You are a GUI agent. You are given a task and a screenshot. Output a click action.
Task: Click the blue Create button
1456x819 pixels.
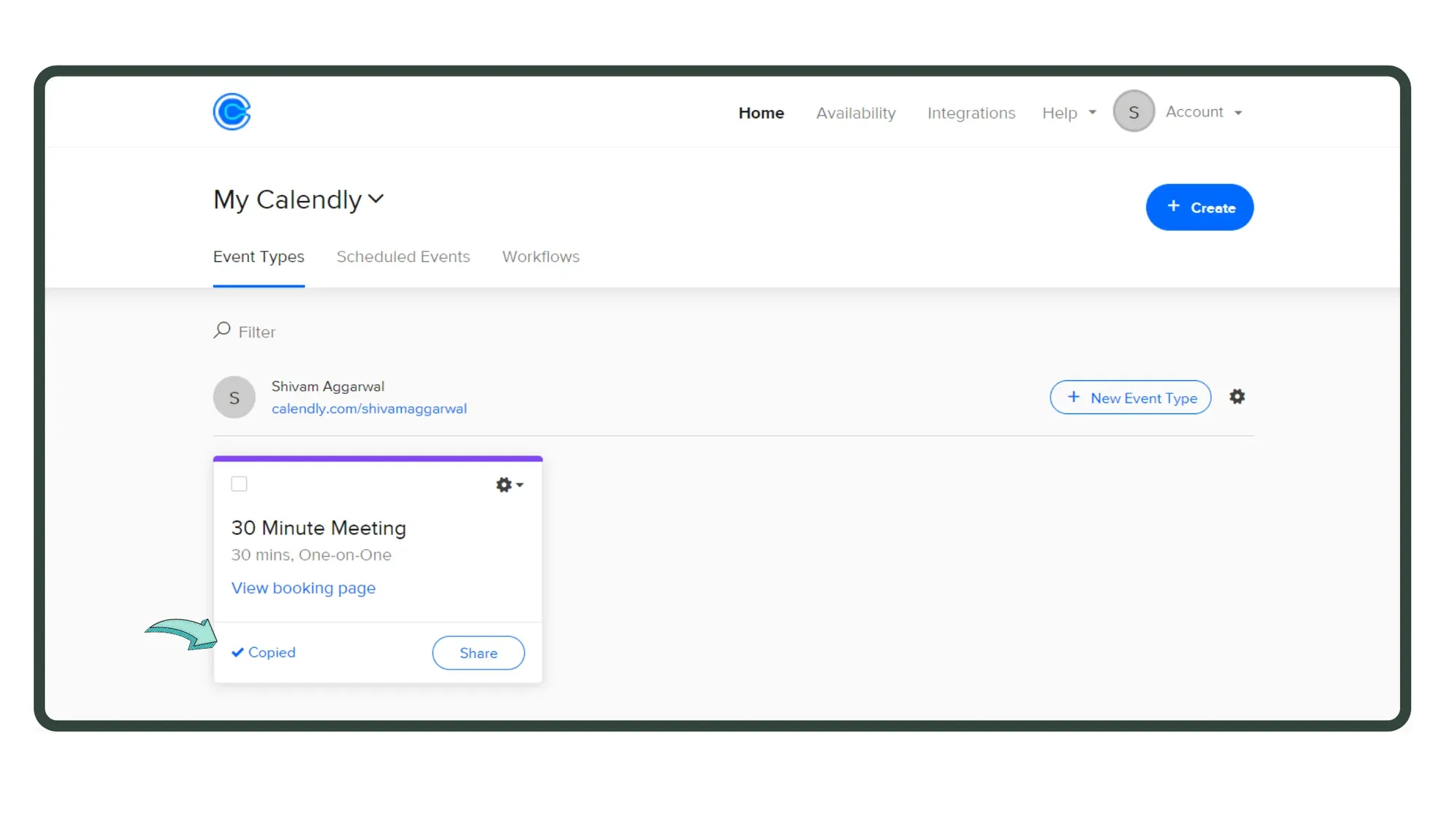click(x=1200, y=207)
